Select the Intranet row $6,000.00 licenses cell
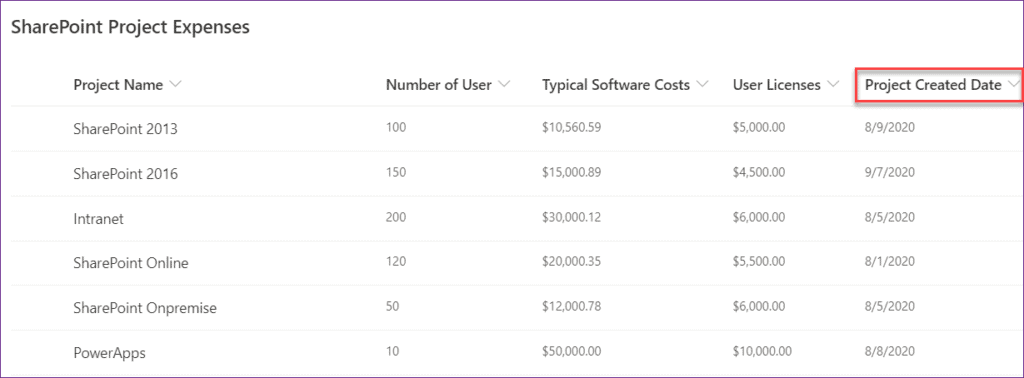Image resolution: width=1024 pixels, height=378 pixels. [760, 217]
